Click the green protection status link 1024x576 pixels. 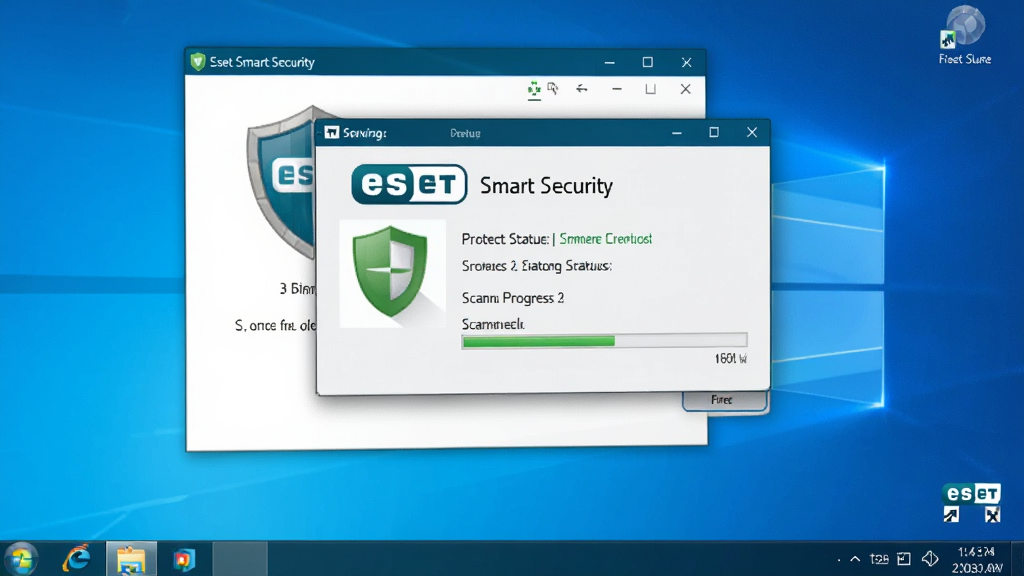605,239
